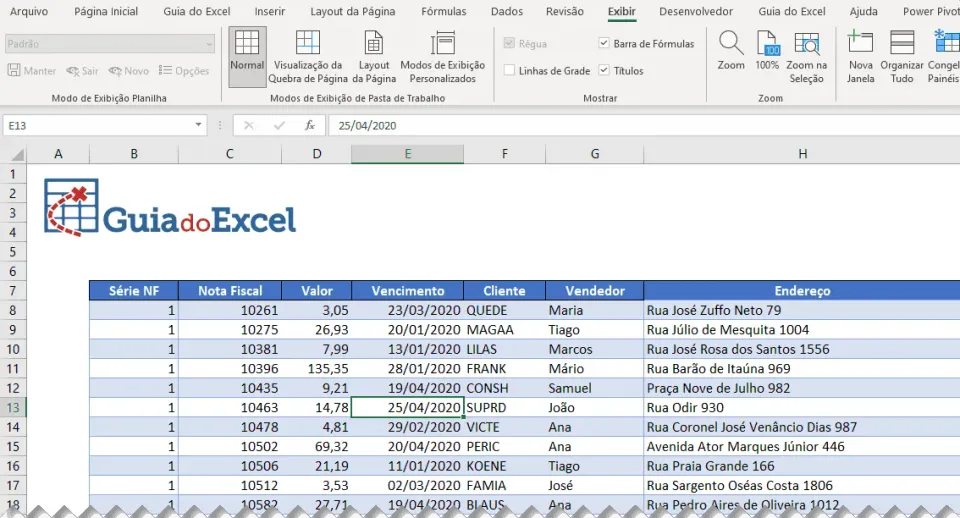Select the vendedor cell José
The height and width of the screenshot is (518, 960).
pyautogui.click(x=594, y=486)
